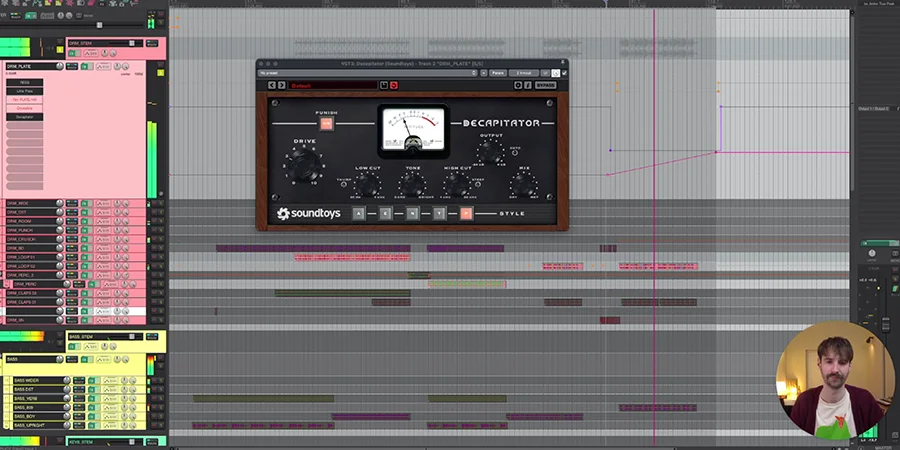900x450 pixels.
Task: Select Little Plate in DRM_PLATE FX list
Action: pyautogui.click(x=25, y=91)
